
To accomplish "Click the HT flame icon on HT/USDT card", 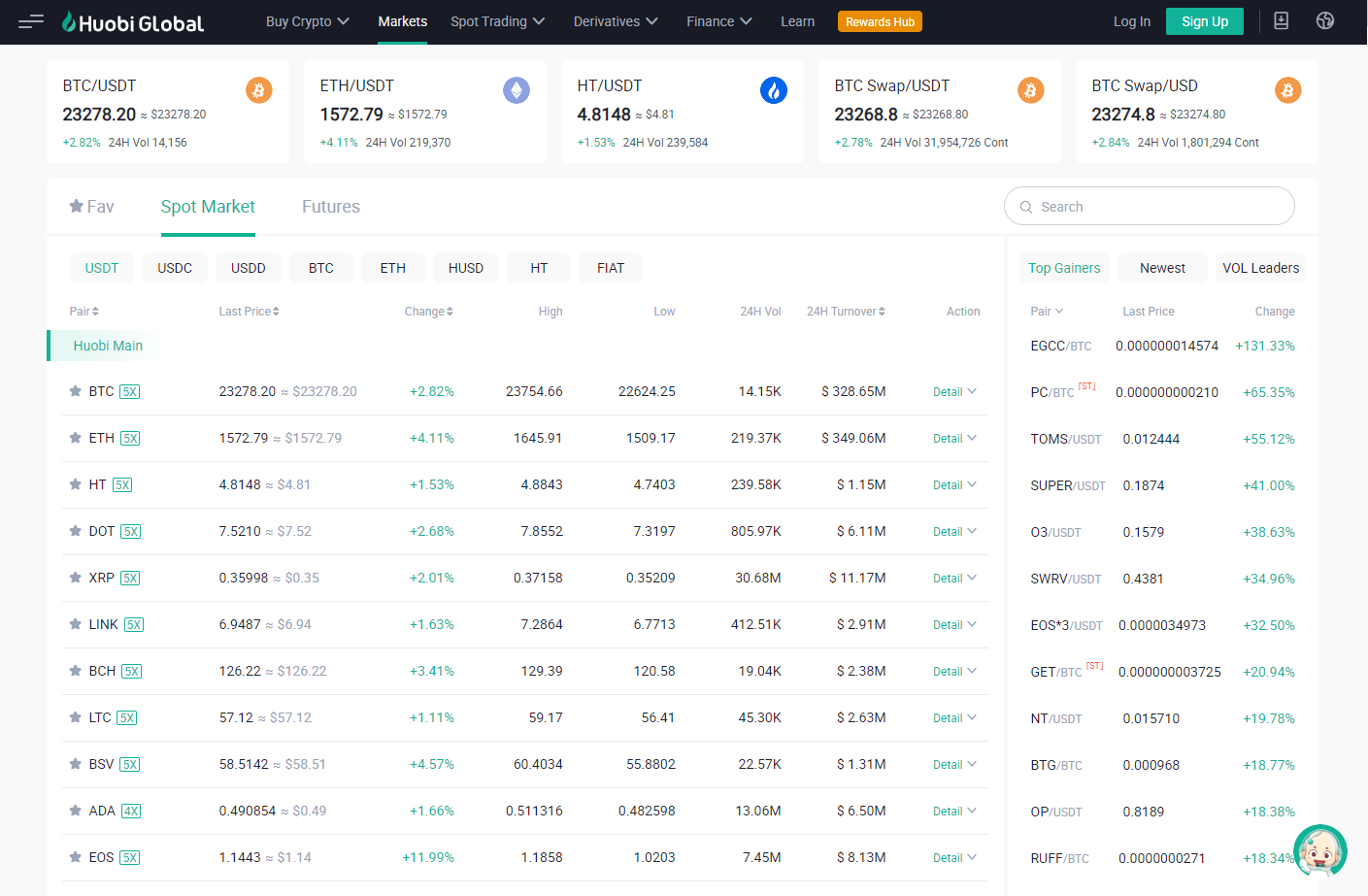I will click(774, 90).
